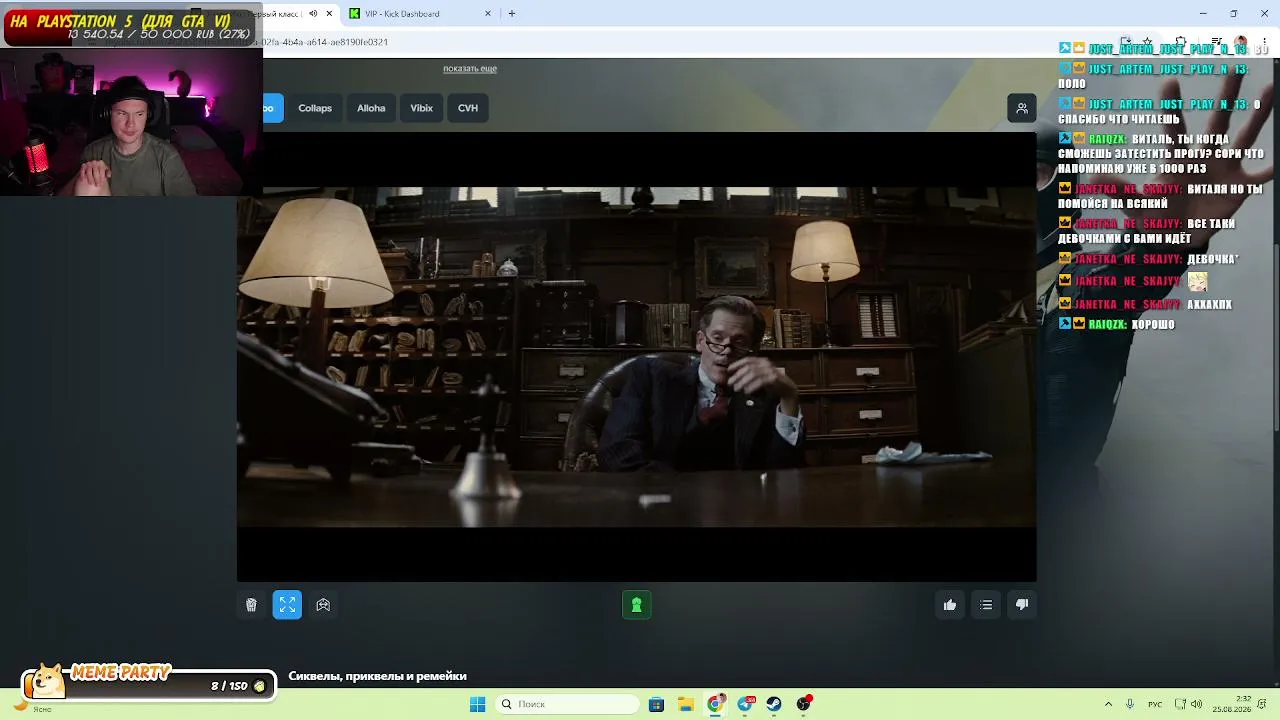Viewport: 1280px width, 720px height.
Task: Open File Explorer from the taskbar
Action: [686, 704]
